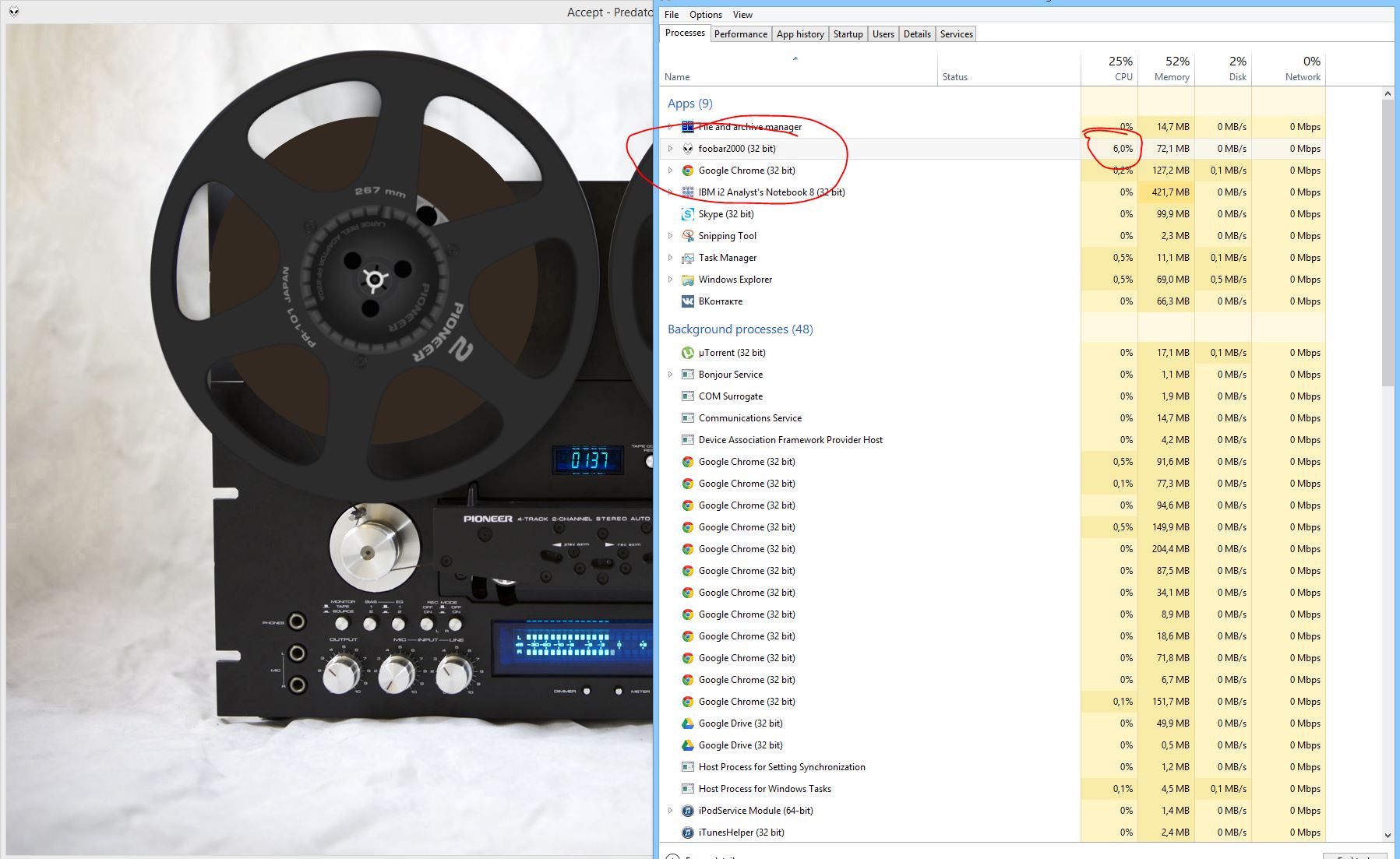
Task: Click the ВКонтакте app icon
Action: coord(687,301)
